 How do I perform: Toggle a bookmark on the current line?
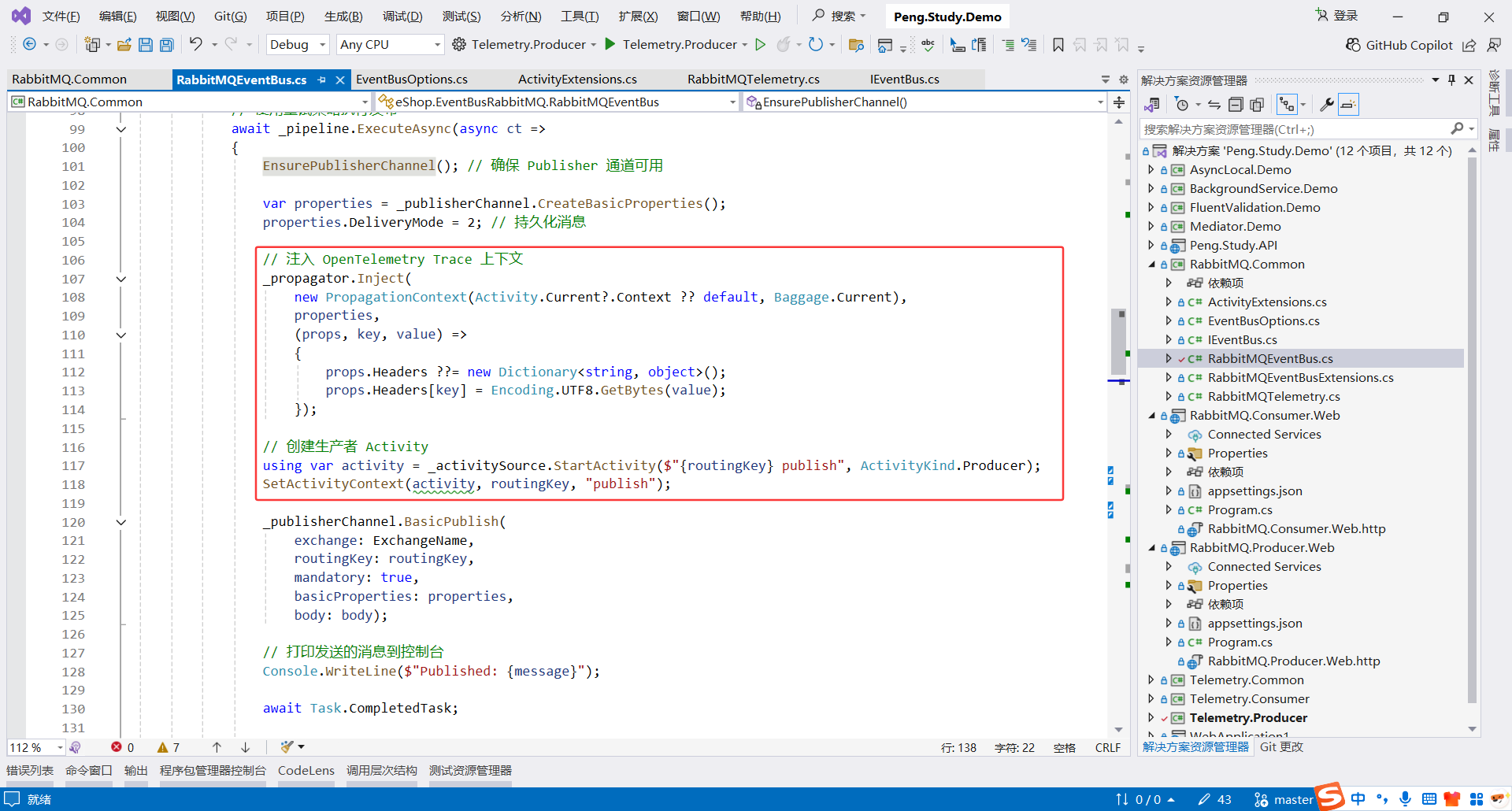click(x=1058, y=45)
